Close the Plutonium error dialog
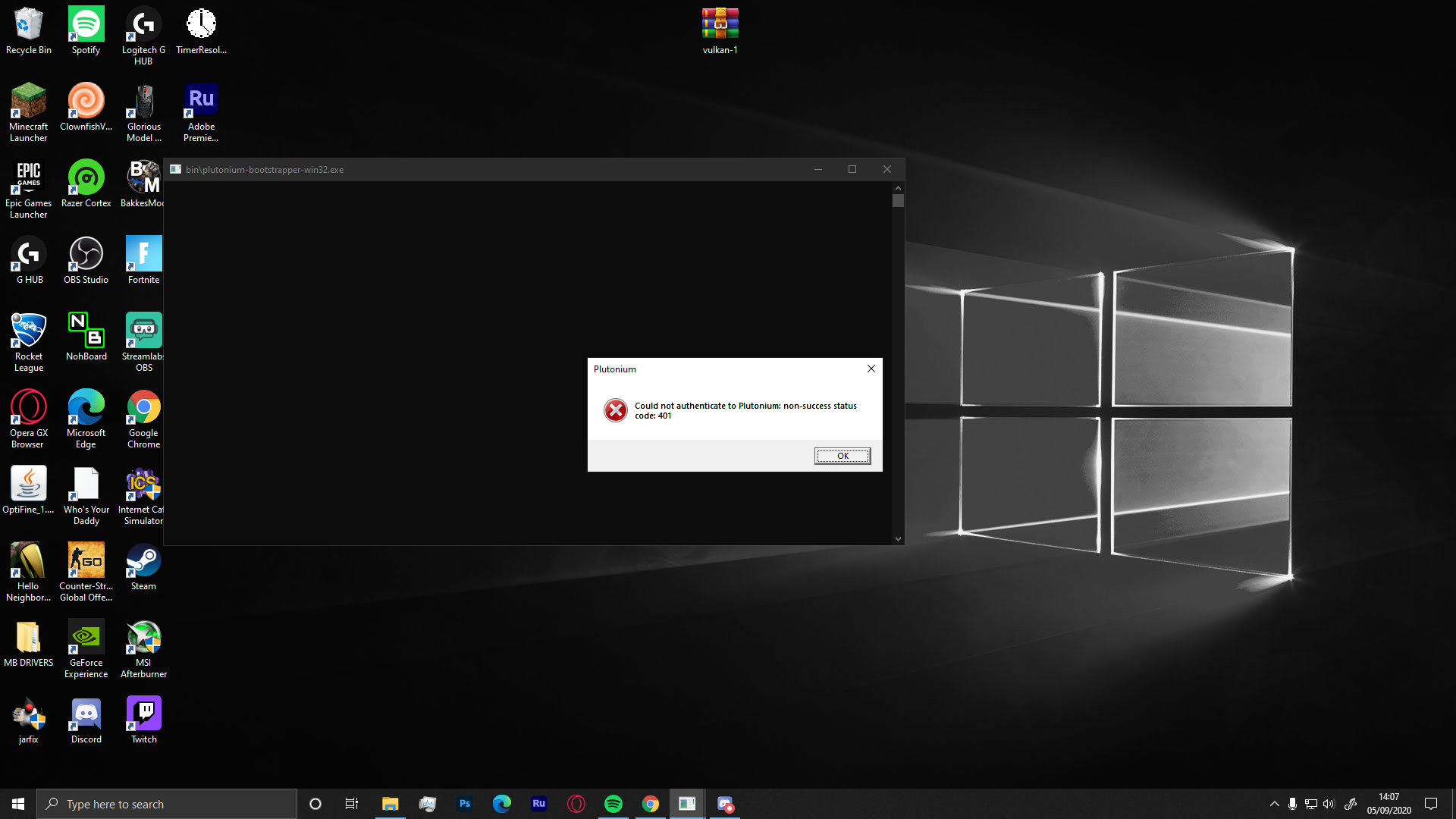 click(x=871, y=369)
